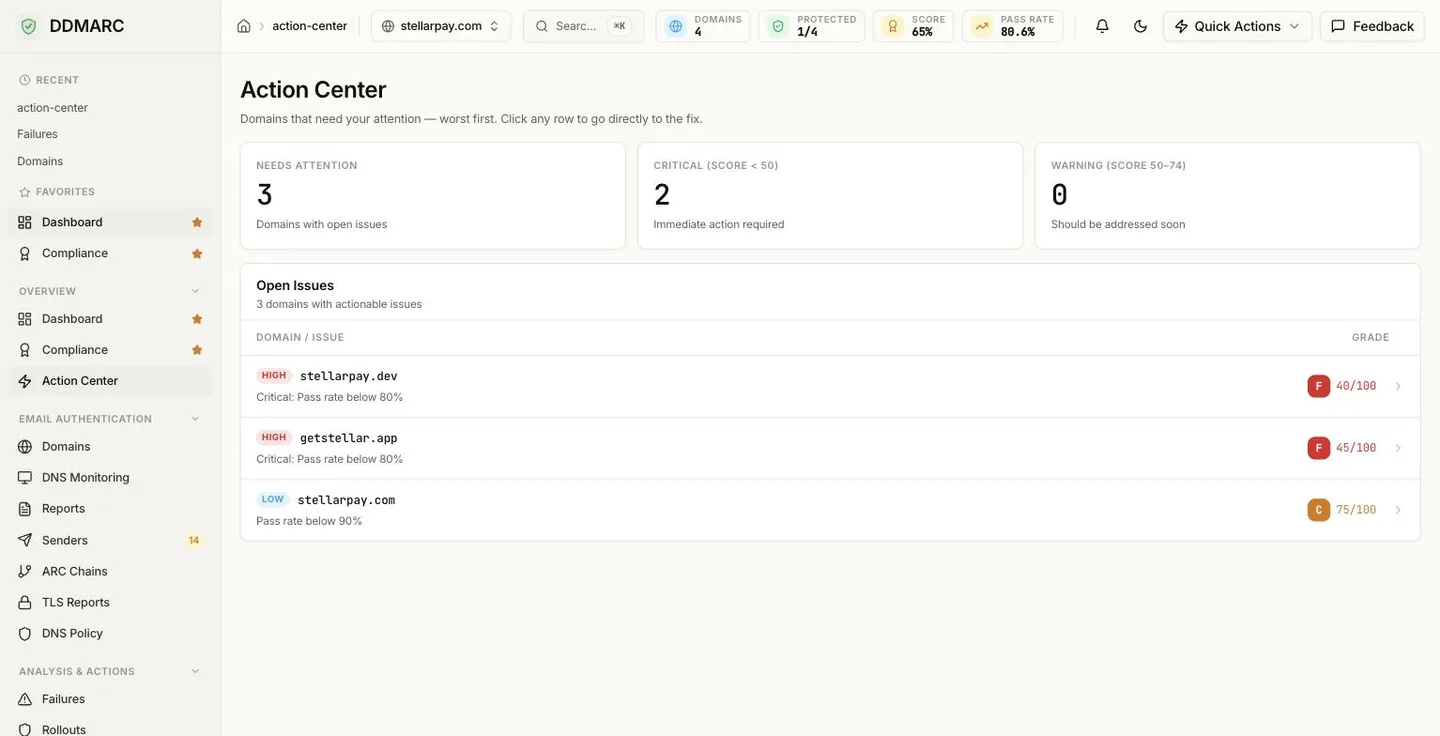Click Grade column header
This screenshot has height=736, width=1440.
coord(1370,338)
